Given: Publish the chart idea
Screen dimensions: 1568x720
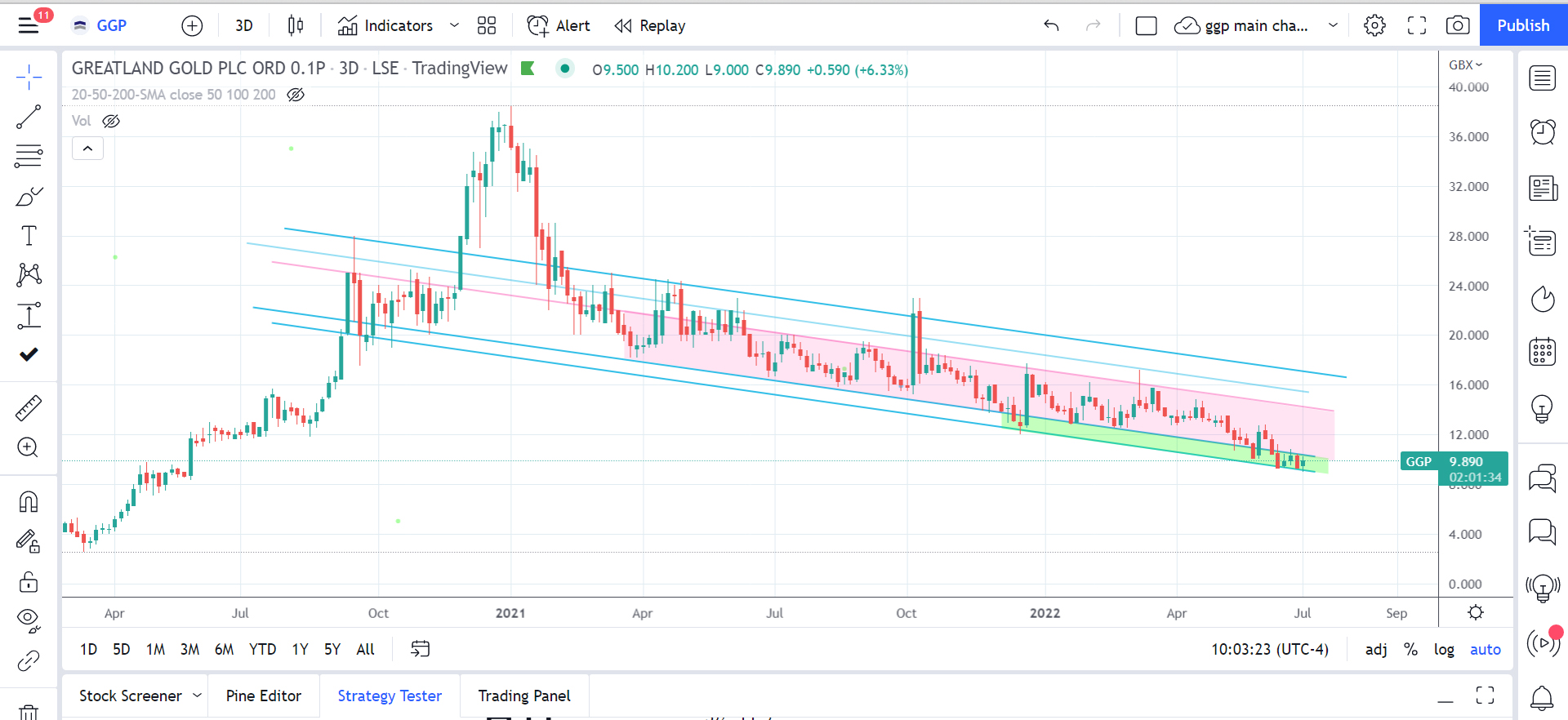Looking at the screenshot, I should tap(1523, 25).
